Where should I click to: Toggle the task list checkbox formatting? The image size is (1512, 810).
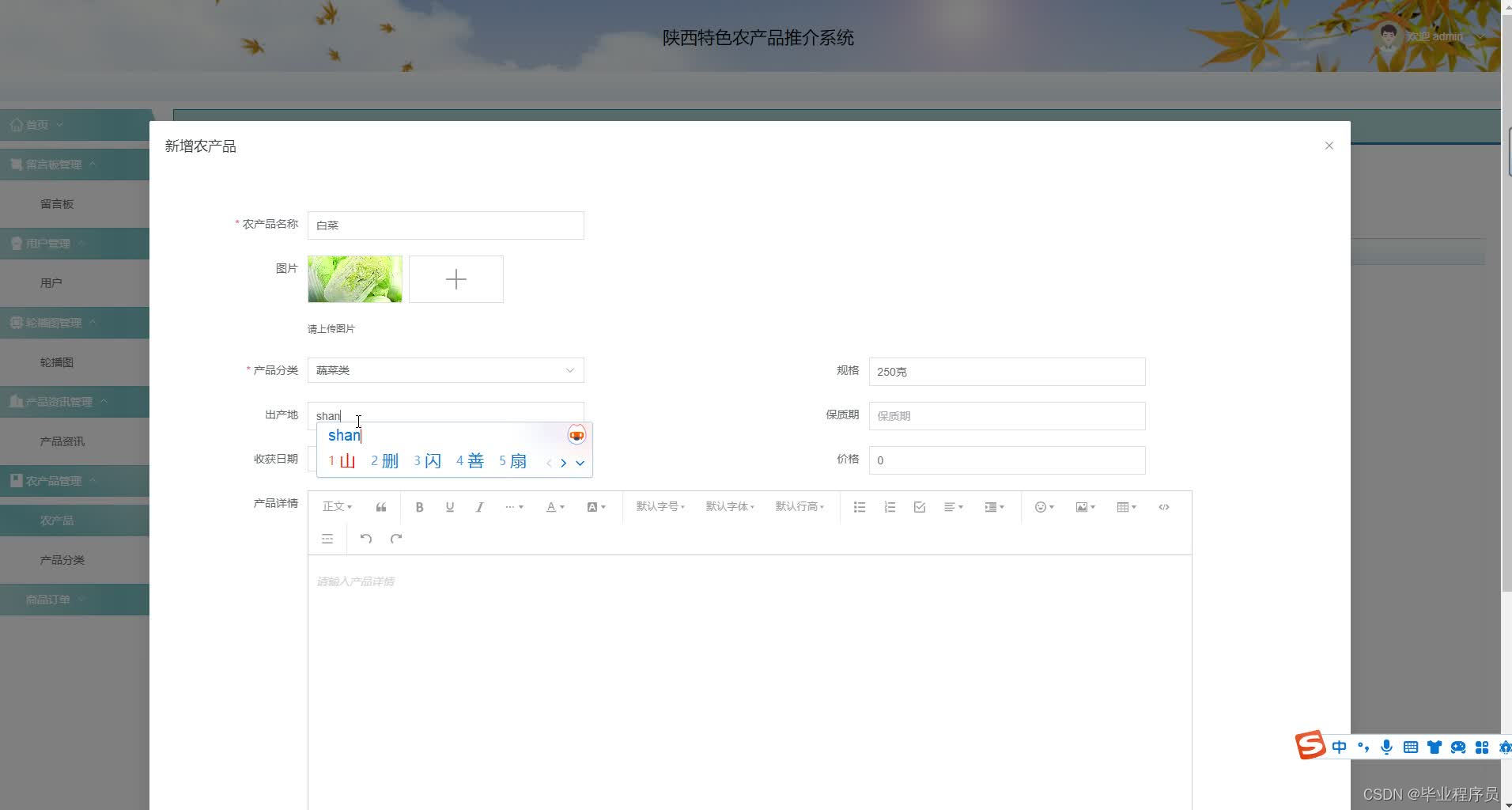click(x=918, y=506)
